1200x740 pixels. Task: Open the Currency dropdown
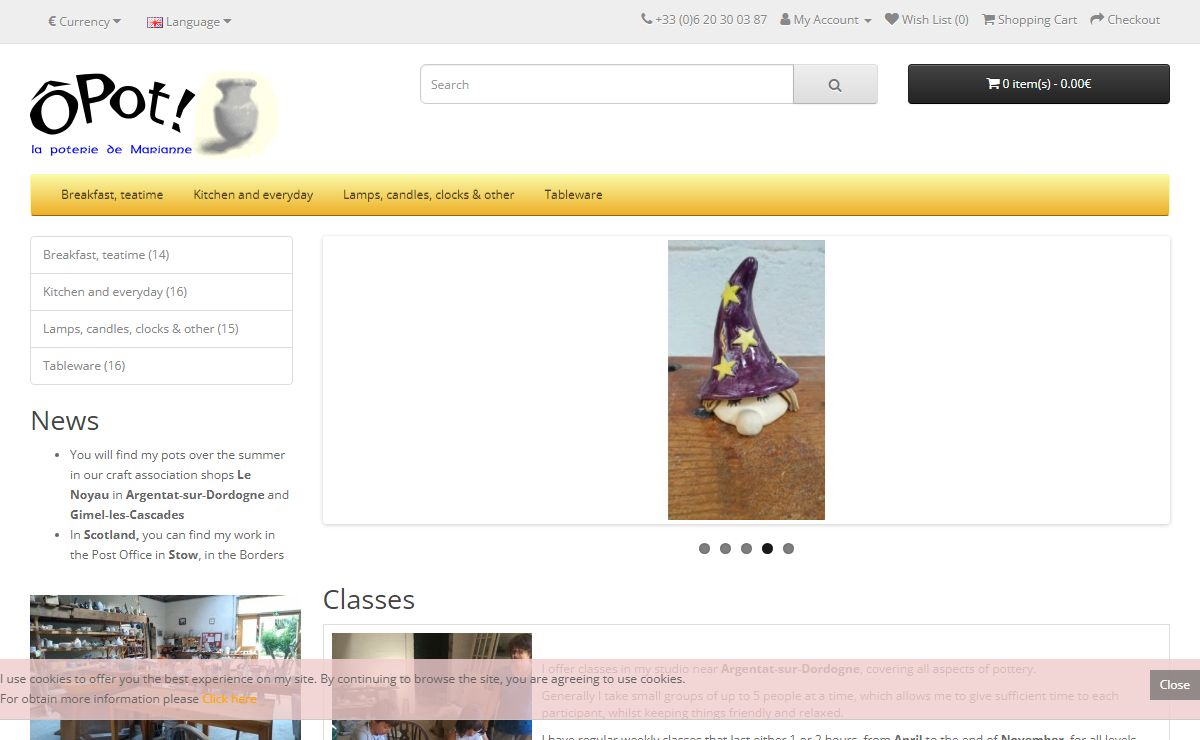click(84, 22)
